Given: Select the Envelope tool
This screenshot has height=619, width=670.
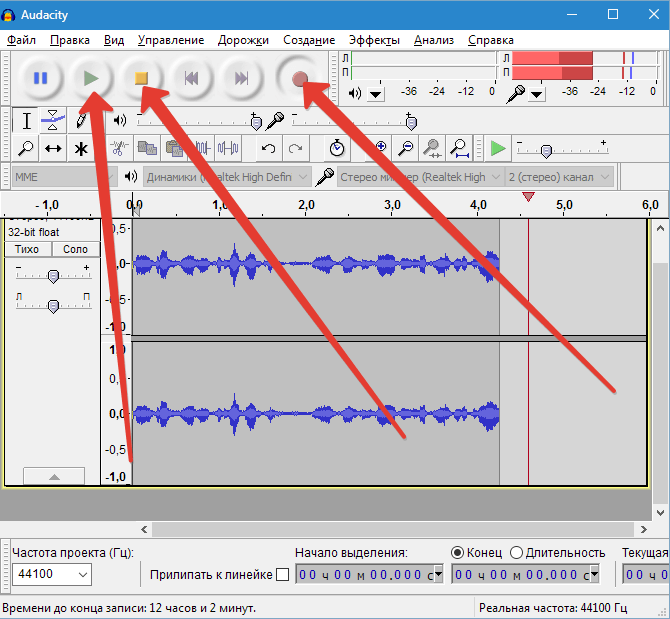Looking at the screenshot, I should pyautogui.click(x=53, y=121).
